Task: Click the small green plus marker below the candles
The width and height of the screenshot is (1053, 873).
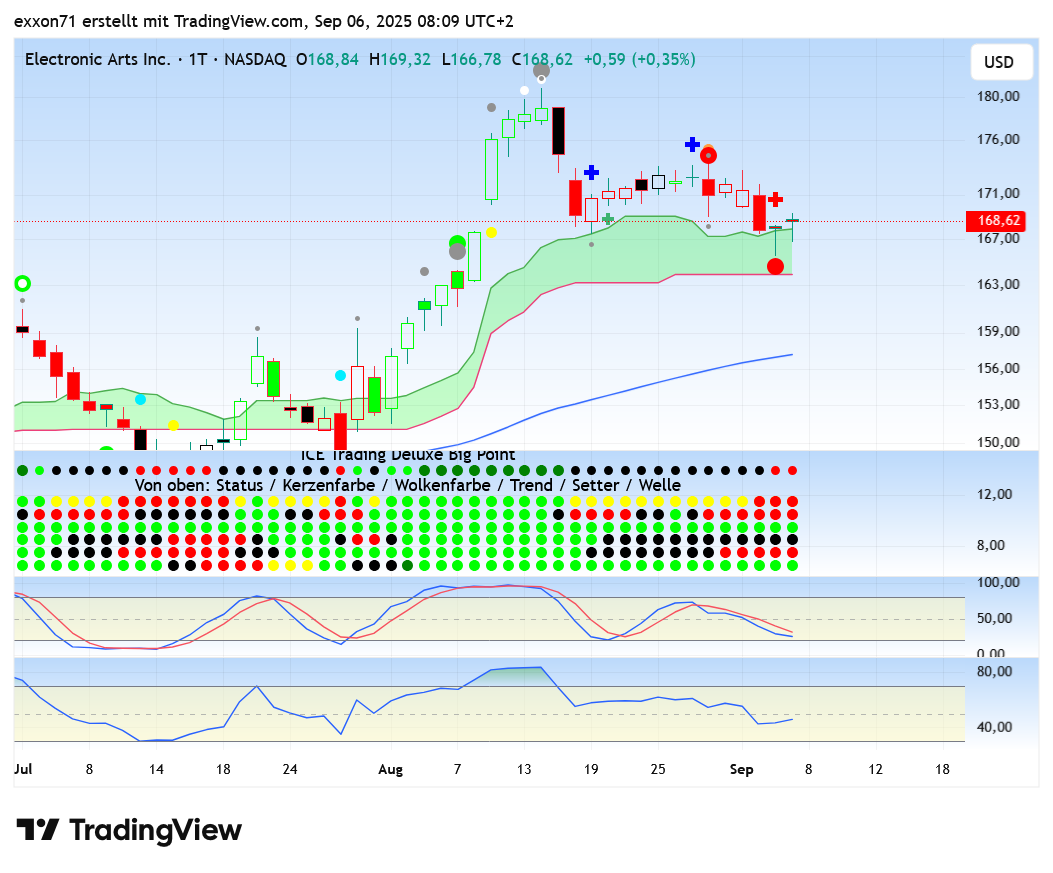Action: point(607,218)
